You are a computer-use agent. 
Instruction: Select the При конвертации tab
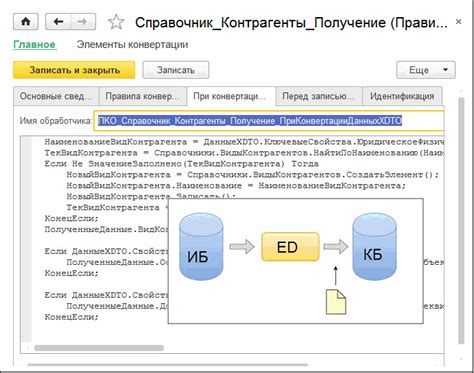231,96
